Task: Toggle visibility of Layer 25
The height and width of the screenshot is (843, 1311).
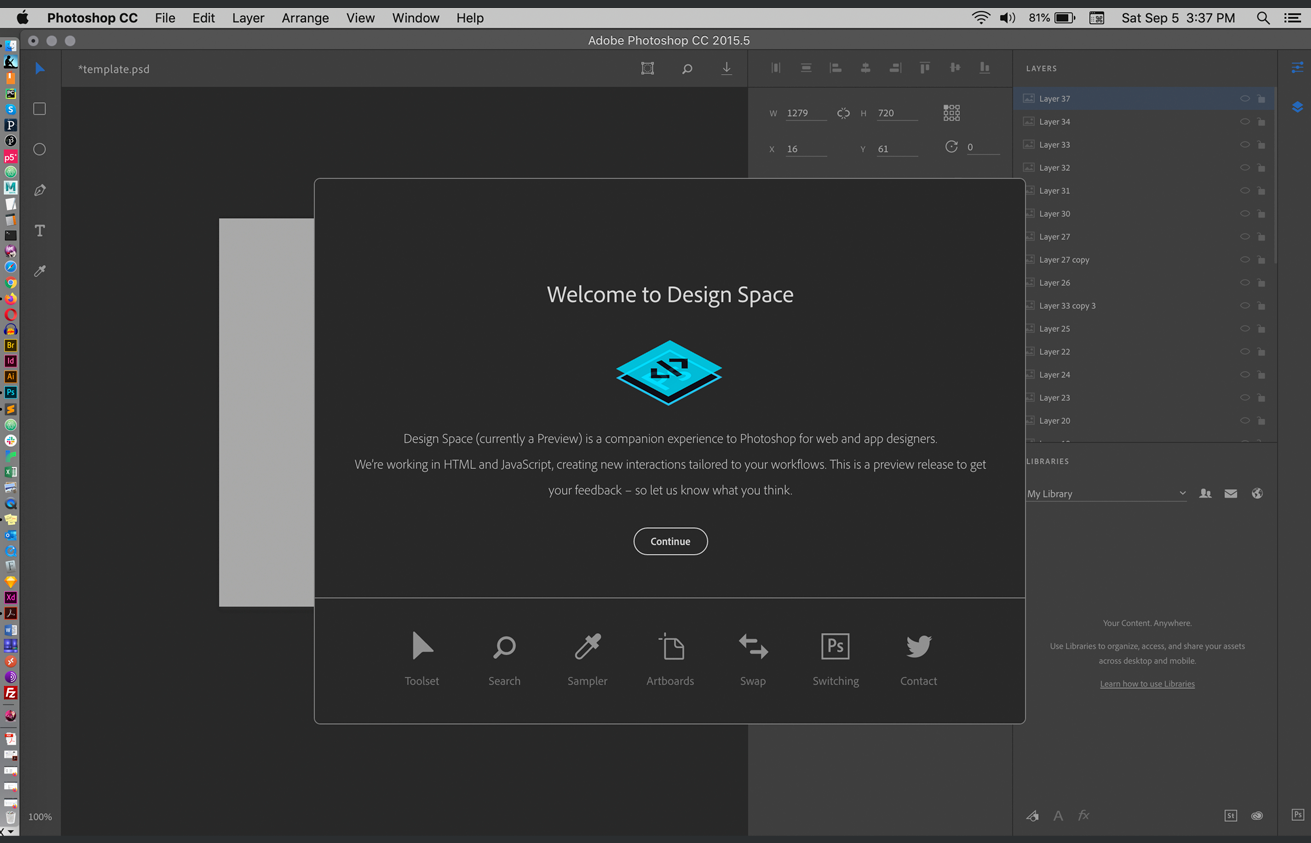Action: pyautogui.click(x=1245, y=329)
